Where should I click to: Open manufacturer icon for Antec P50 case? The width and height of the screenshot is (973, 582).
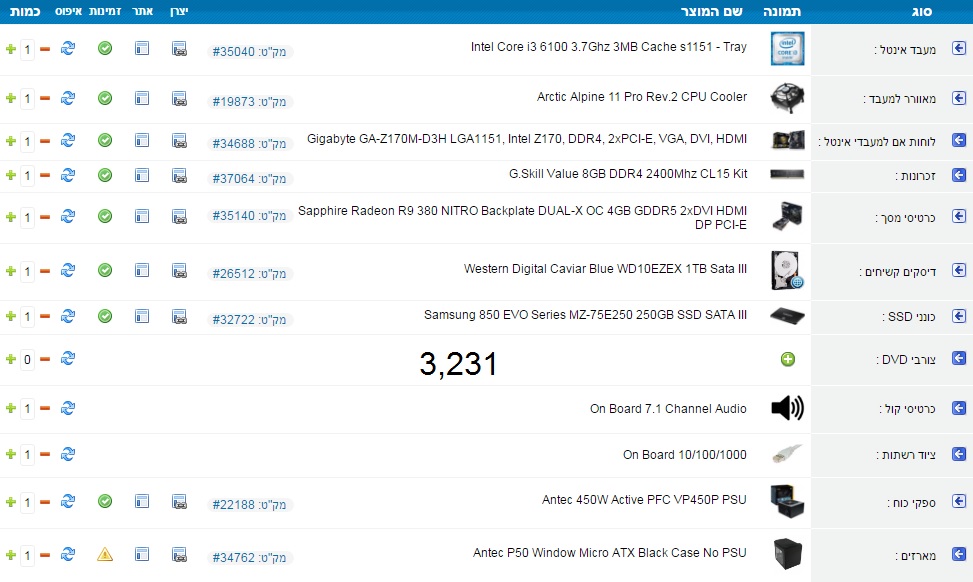coord(179,555)
